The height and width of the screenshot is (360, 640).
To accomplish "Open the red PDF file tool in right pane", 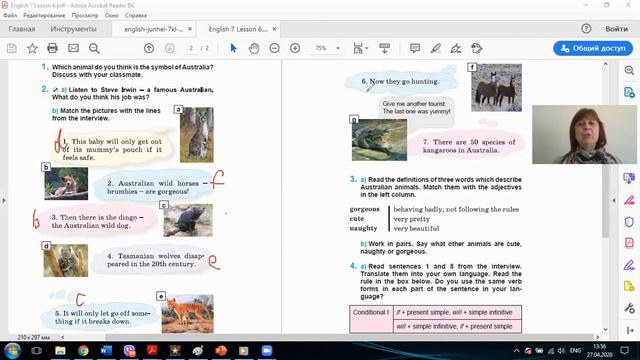I will click(629, 243).
